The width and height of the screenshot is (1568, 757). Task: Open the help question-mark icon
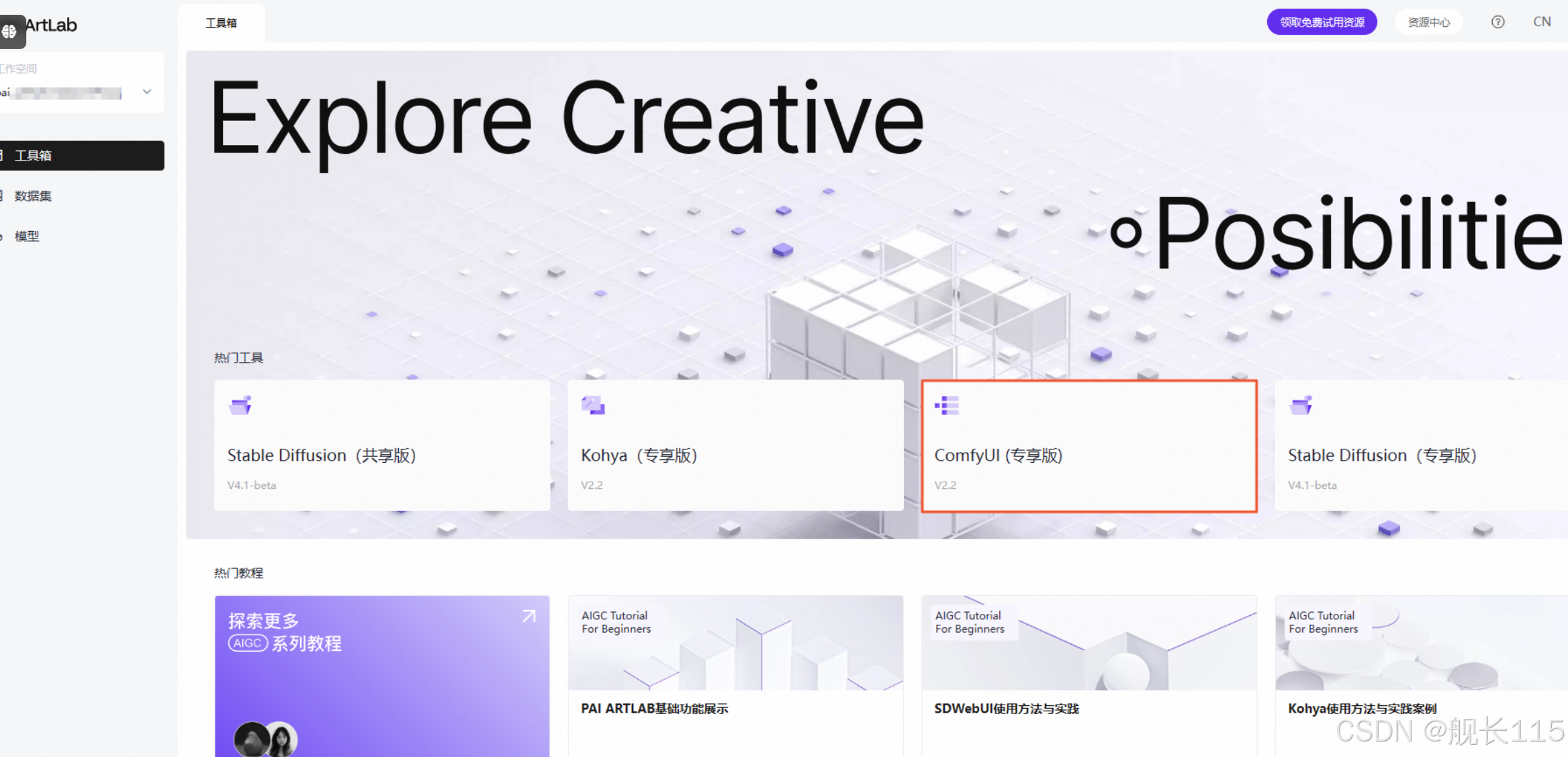tap(1497, 21)
